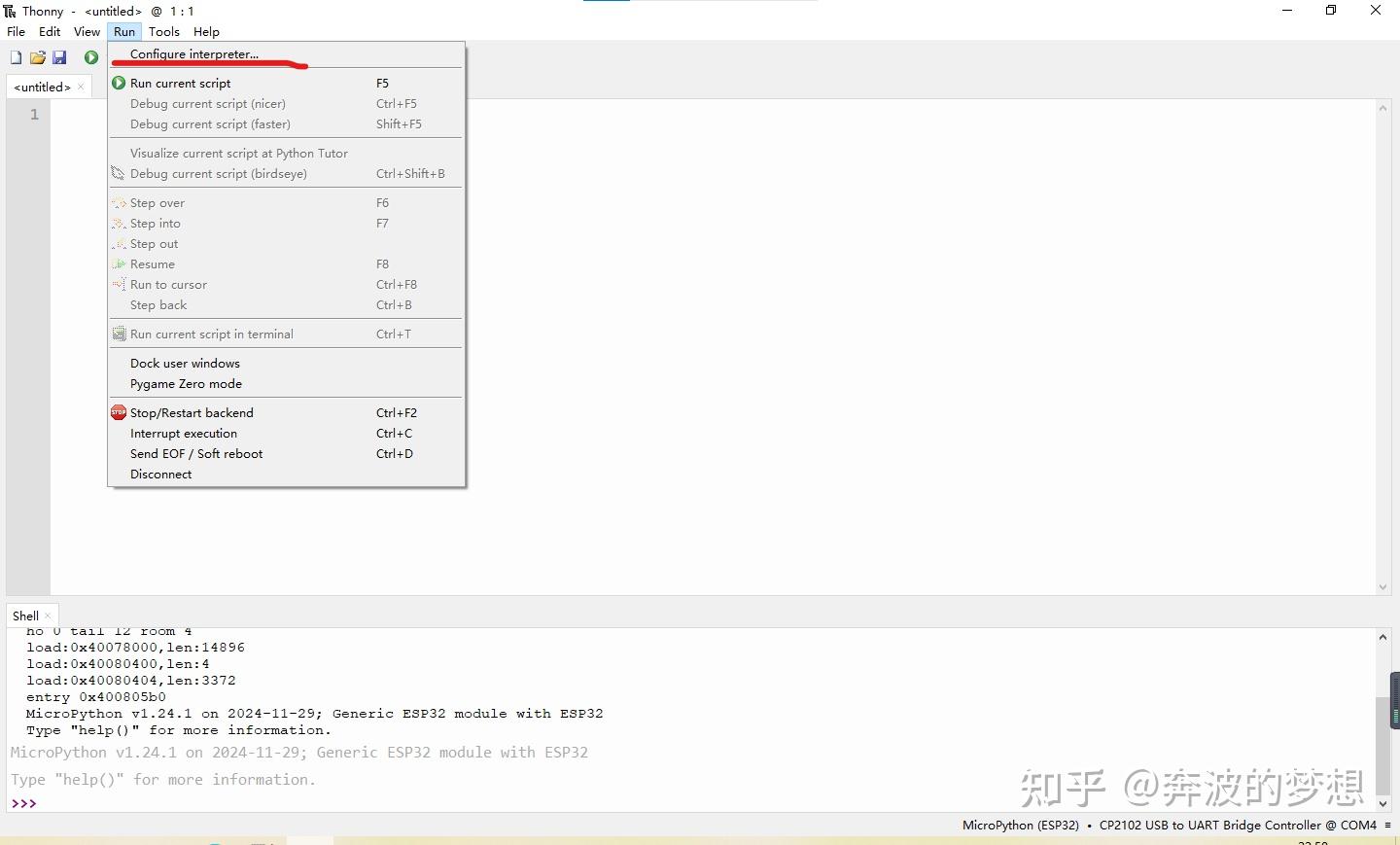Click the Resume playback icon in Run menu
Screen dimensions: 1400x845
click(118, 264)
